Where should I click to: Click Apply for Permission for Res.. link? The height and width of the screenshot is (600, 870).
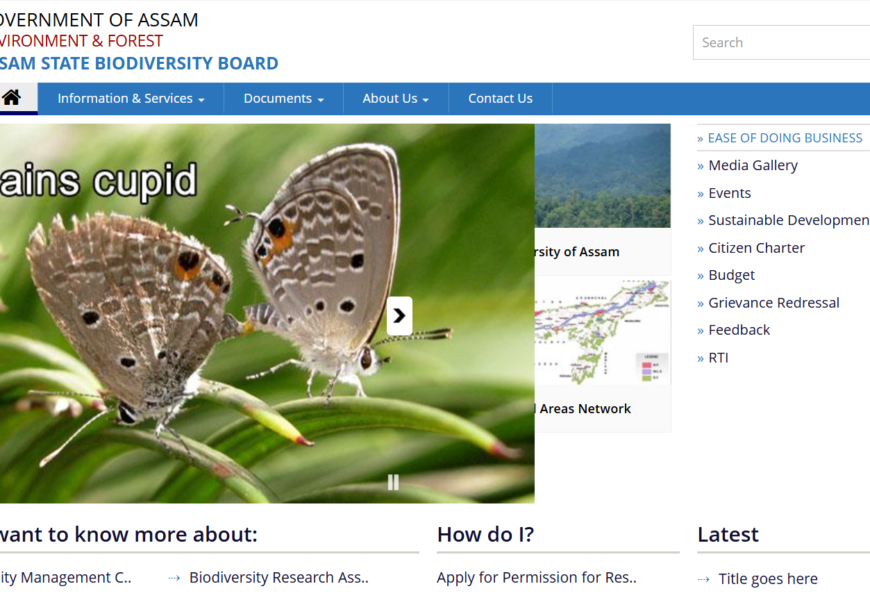(x=536, y=577)
